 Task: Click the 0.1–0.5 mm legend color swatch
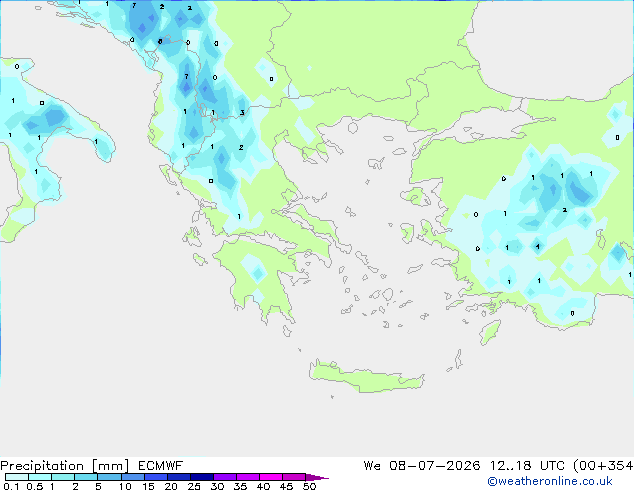(17, 477)
